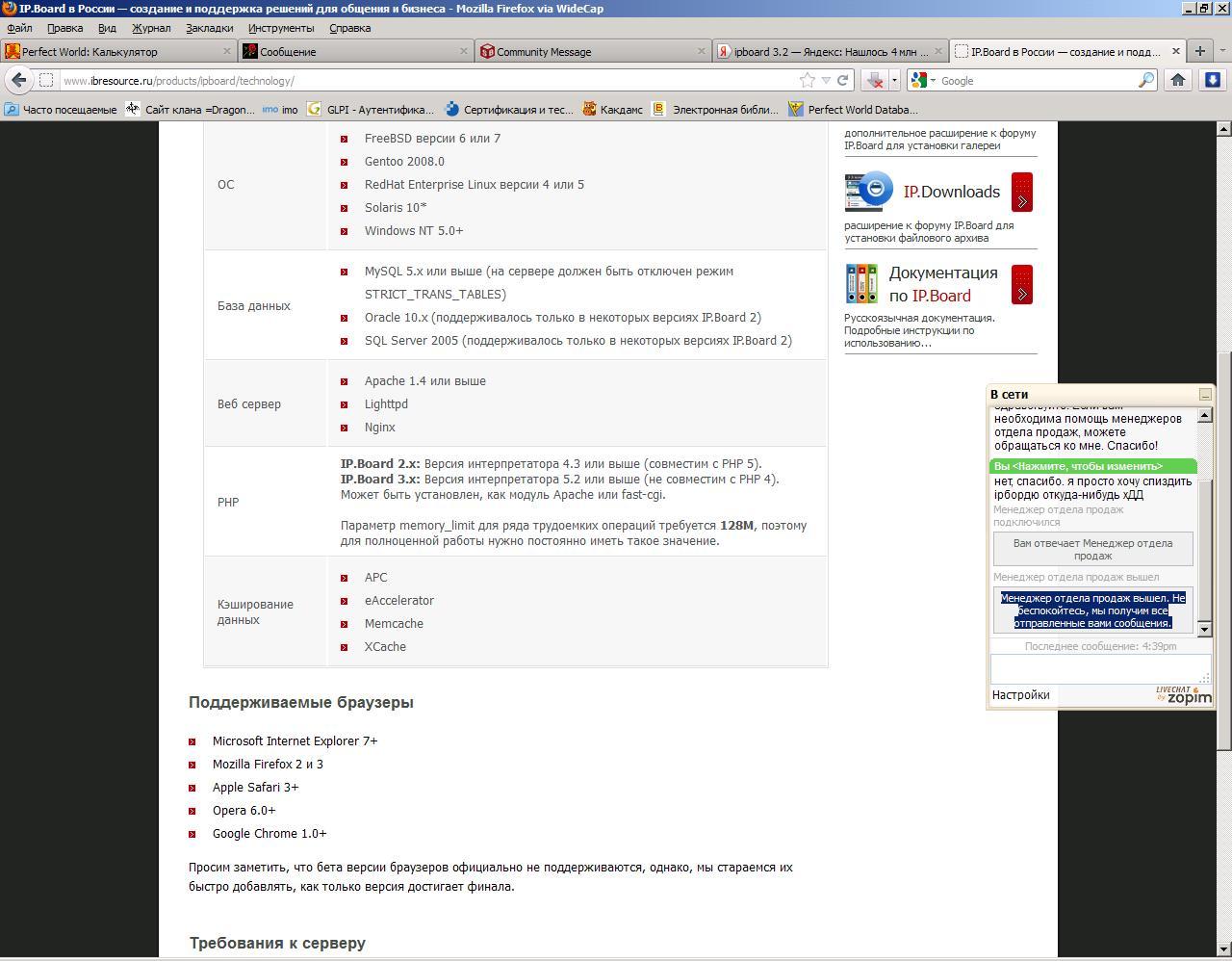The image size is (1232, 961).
Task: Click the Вам отвечает Менеджер отдела продаж box
Action: point(1093,549)
